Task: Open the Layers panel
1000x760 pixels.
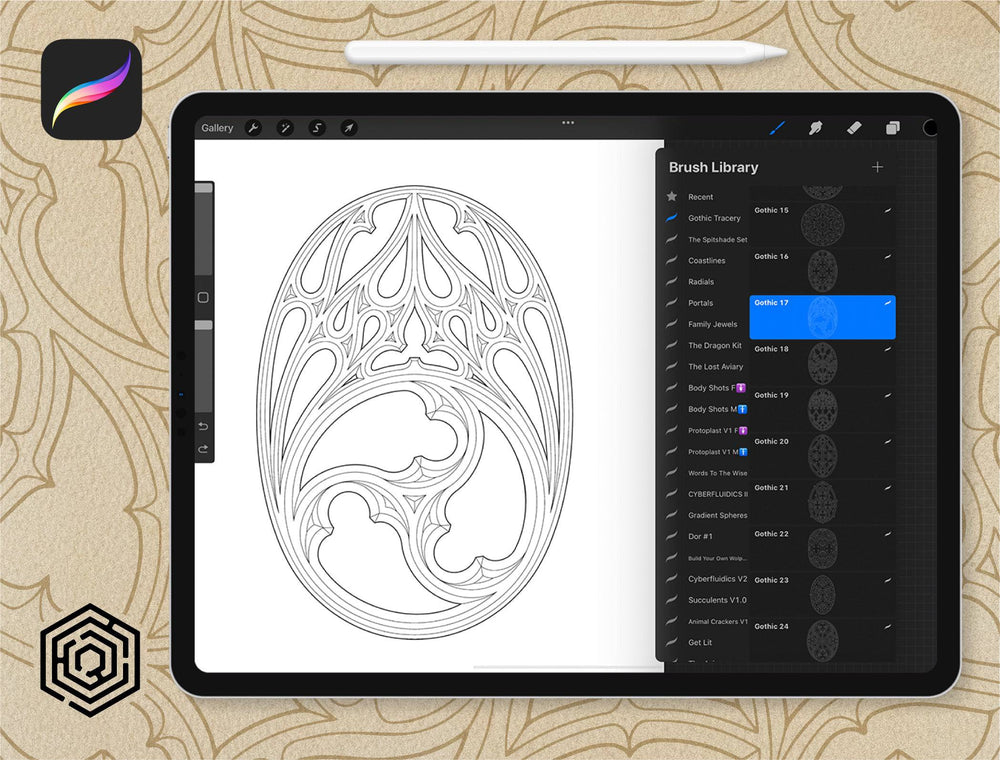Action: click(x=892, y=128)
